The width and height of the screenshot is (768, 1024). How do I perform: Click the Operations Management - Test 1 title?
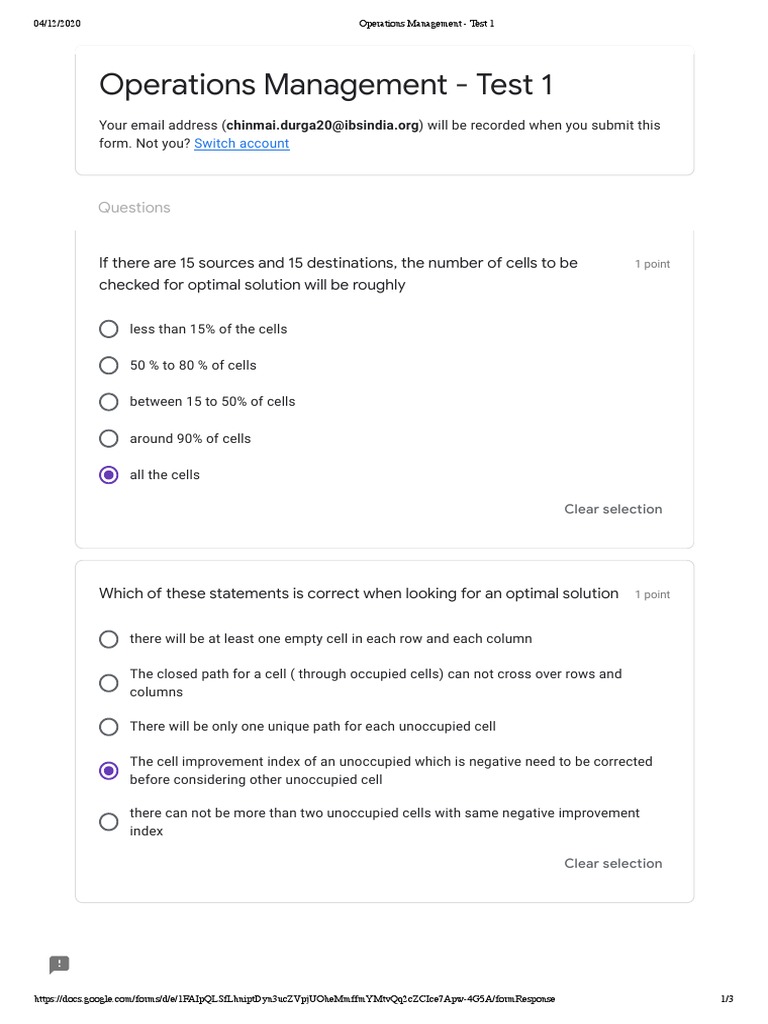tap(325, 85)
